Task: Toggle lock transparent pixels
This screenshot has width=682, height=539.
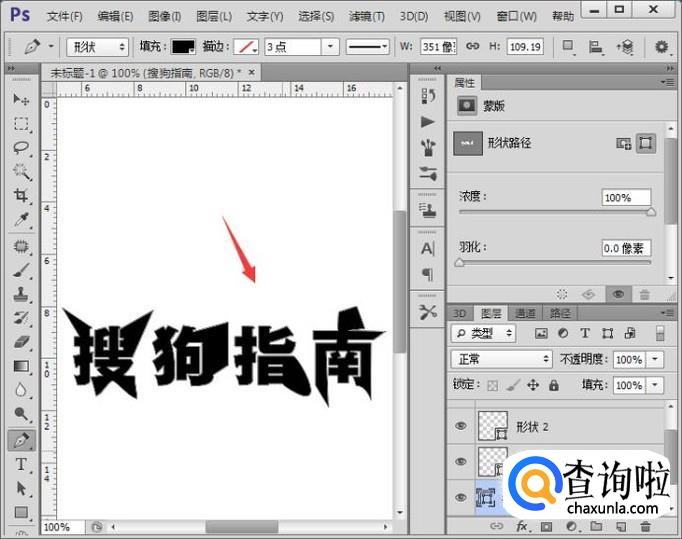Action: [x=492, y=385]
